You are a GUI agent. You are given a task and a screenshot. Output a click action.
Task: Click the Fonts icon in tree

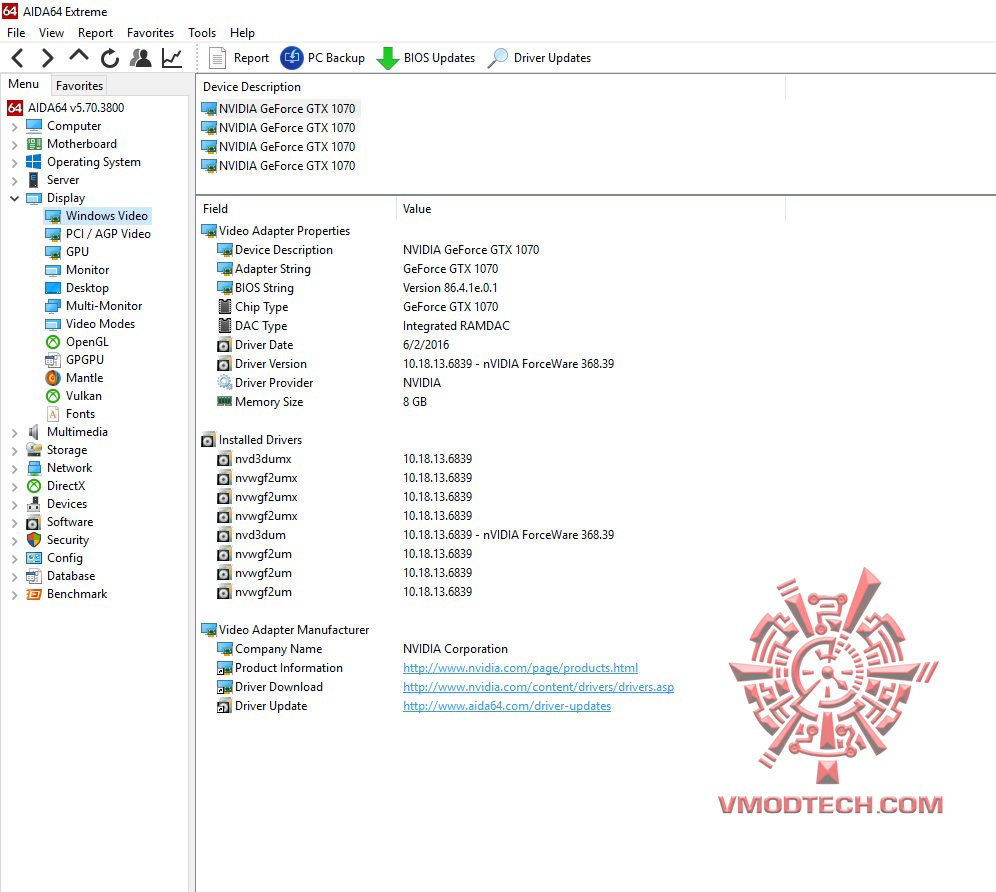53,414
